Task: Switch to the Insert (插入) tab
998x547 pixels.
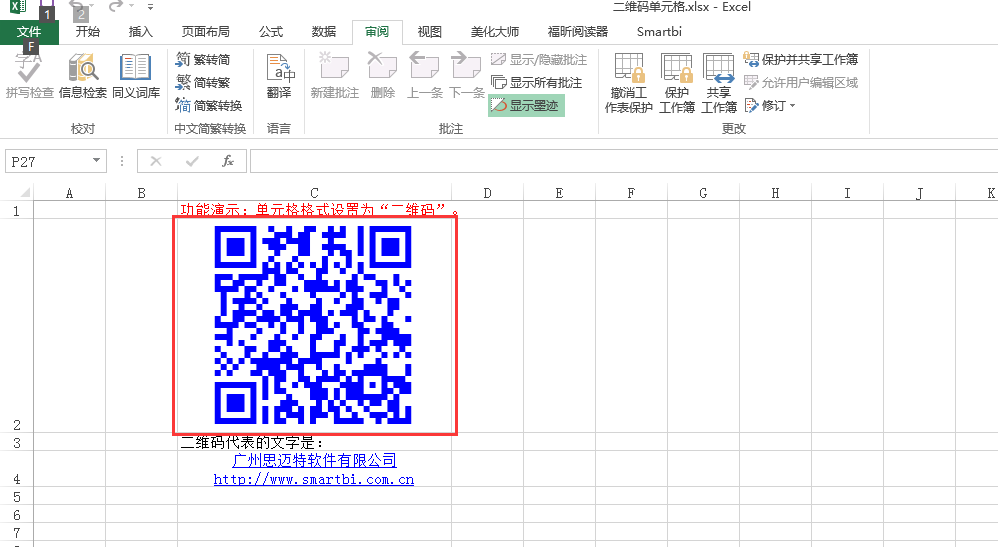Action: pyautogui.click(x=140, y=32)
